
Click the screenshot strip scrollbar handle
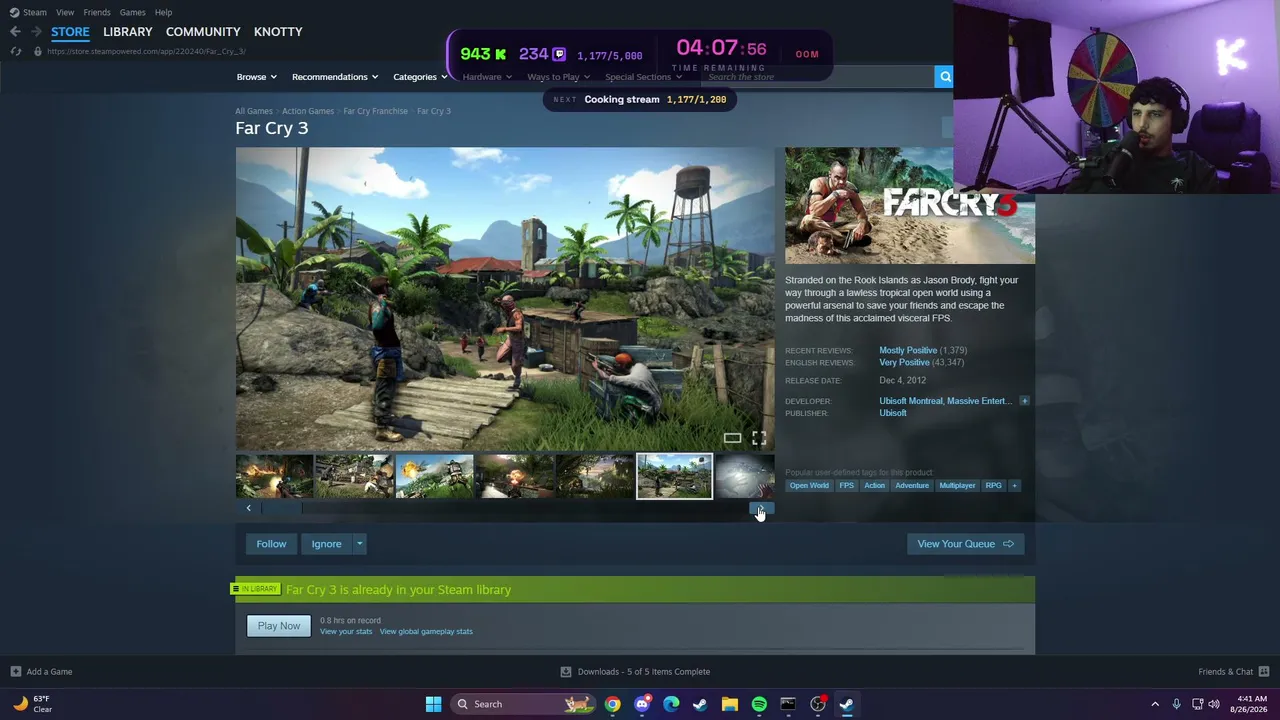[282, 508]
